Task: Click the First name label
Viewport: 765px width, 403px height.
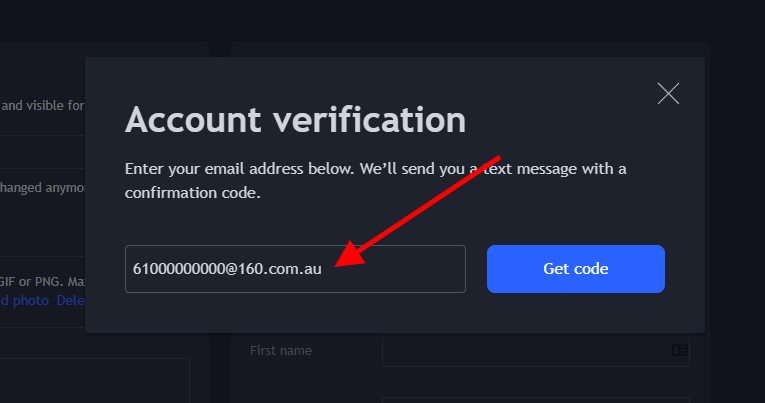Action: click(x=281, y=350)
